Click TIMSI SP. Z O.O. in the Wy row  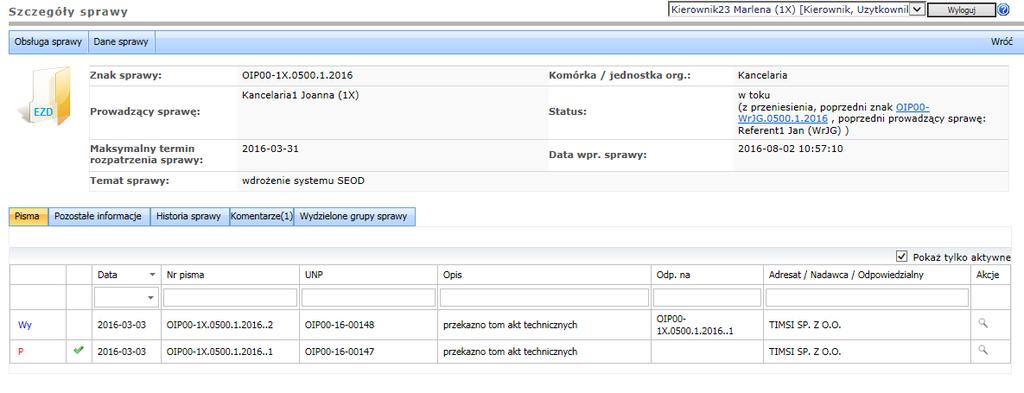805,324
